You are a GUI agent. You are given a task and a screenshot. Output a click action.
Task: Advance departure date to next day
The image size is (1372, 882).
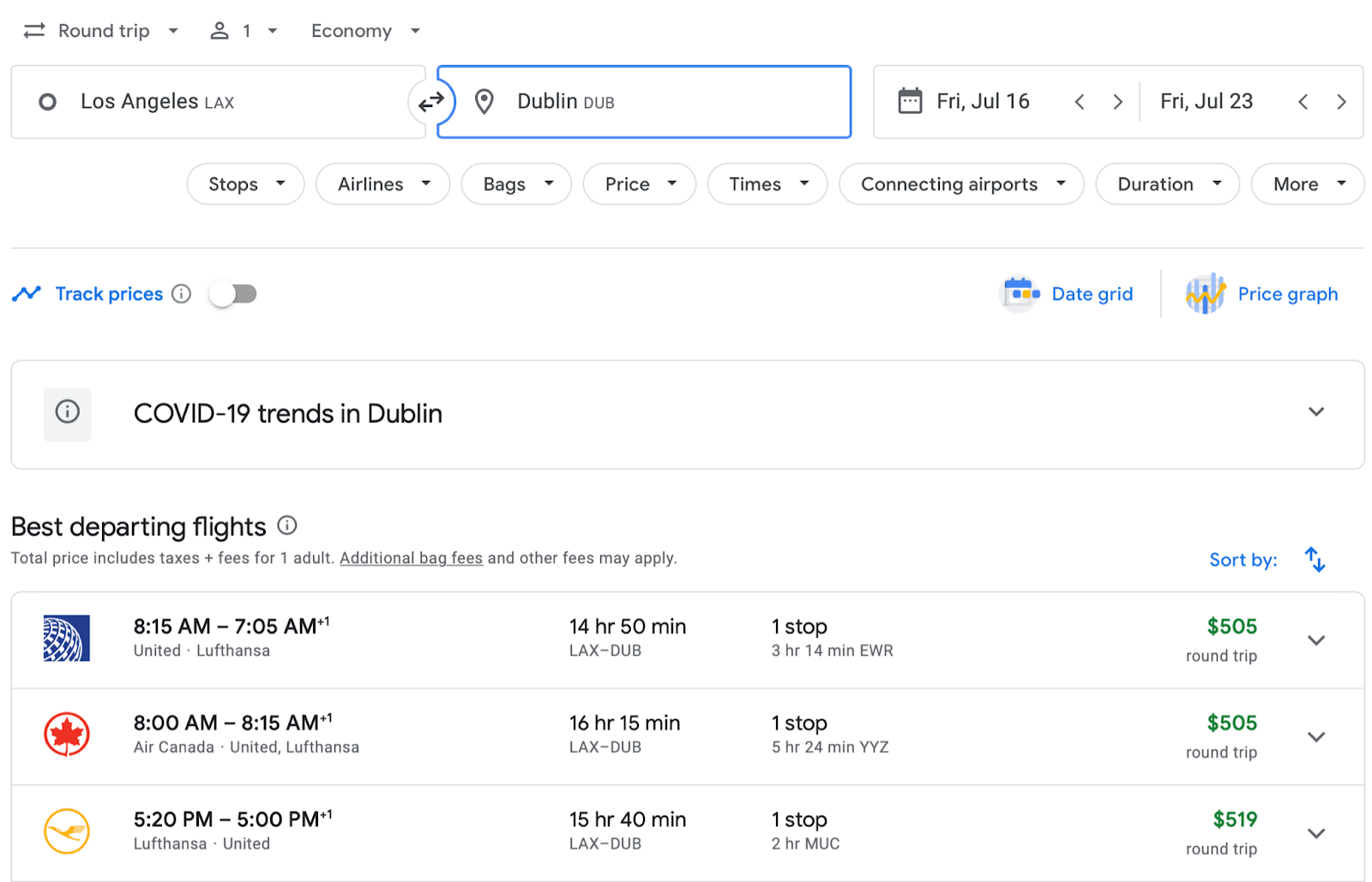click(1117, 102)
